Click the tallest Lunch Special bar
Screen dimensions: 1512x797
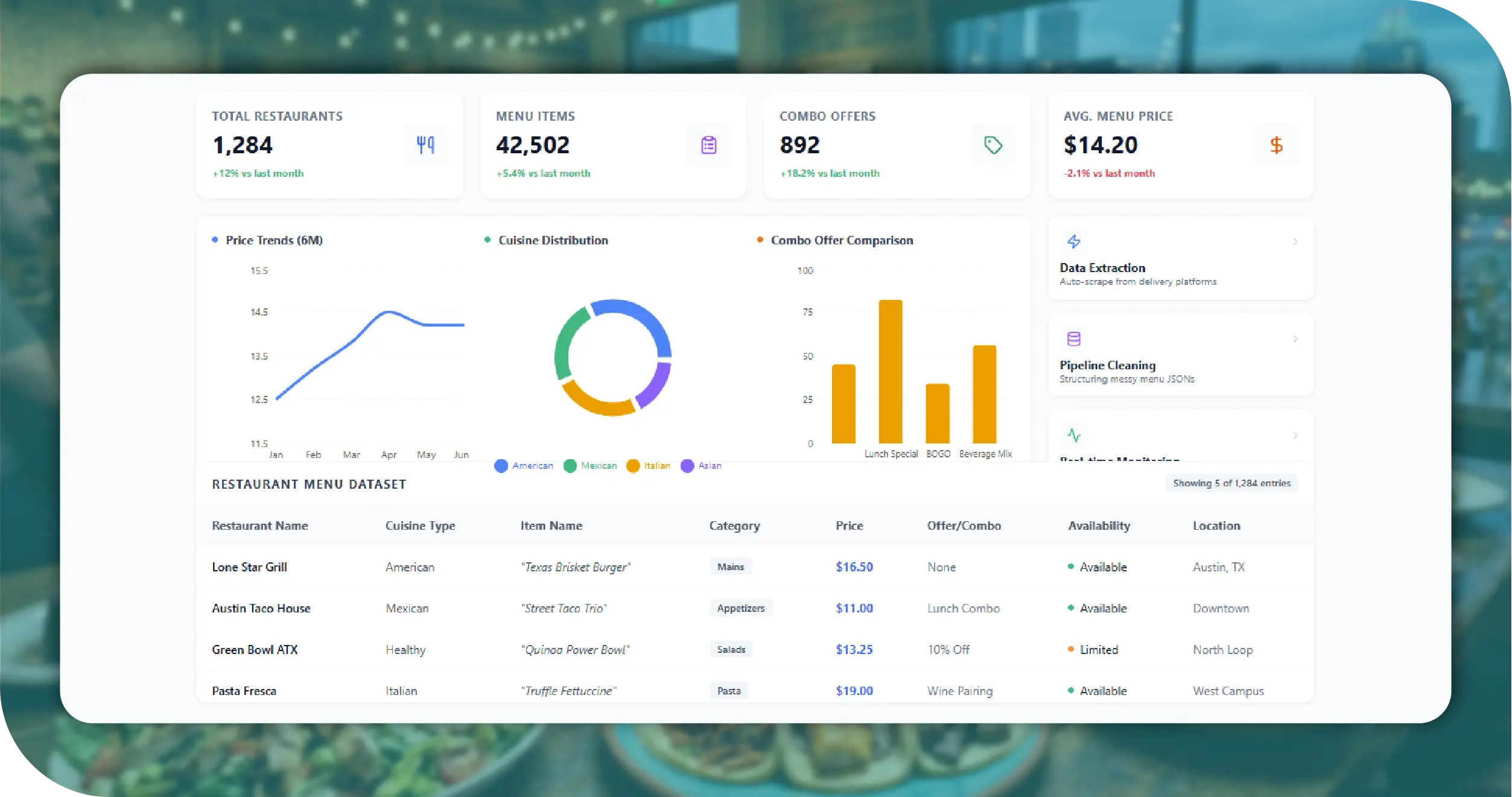coord(890,371)
